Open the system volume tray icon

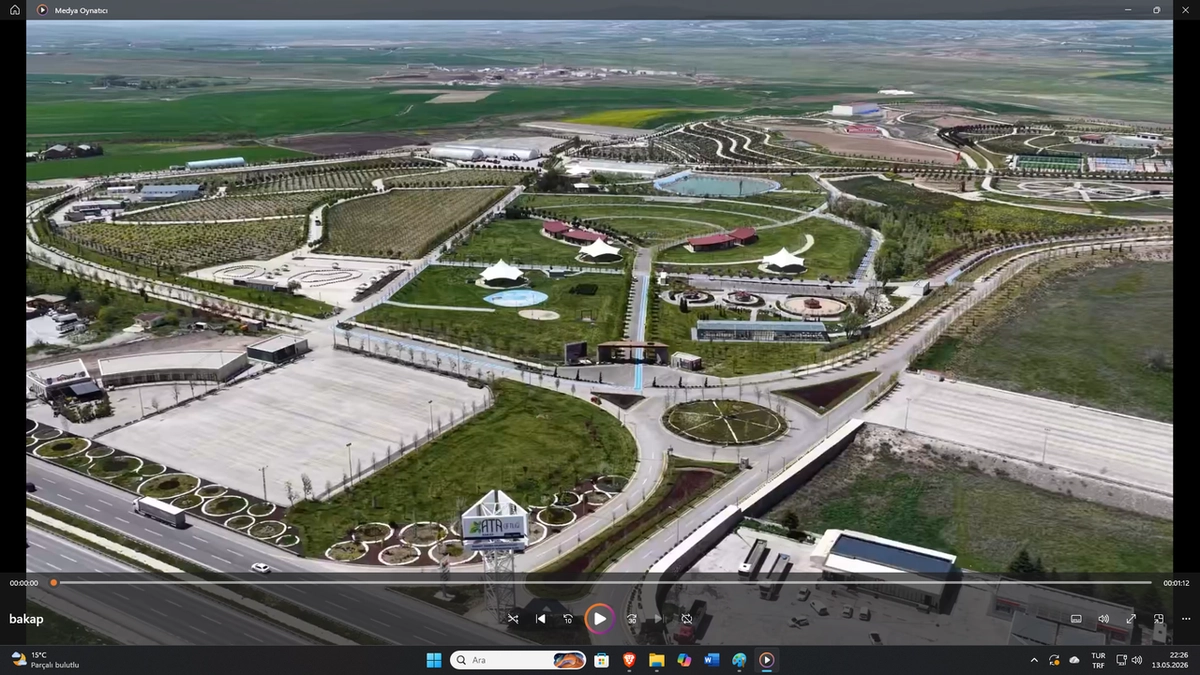click(x=1137, y=660)
